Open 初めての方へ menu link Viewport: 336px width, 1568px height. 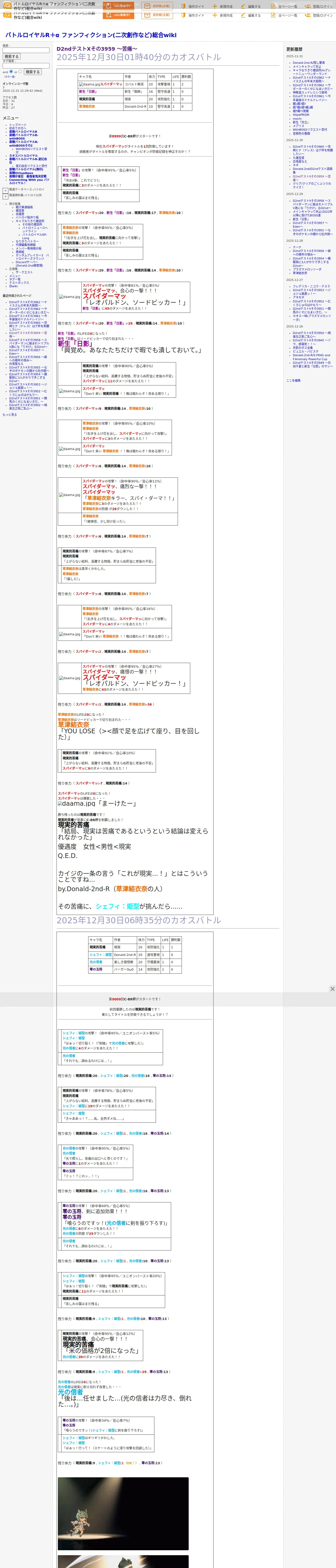tap(18, 128)
